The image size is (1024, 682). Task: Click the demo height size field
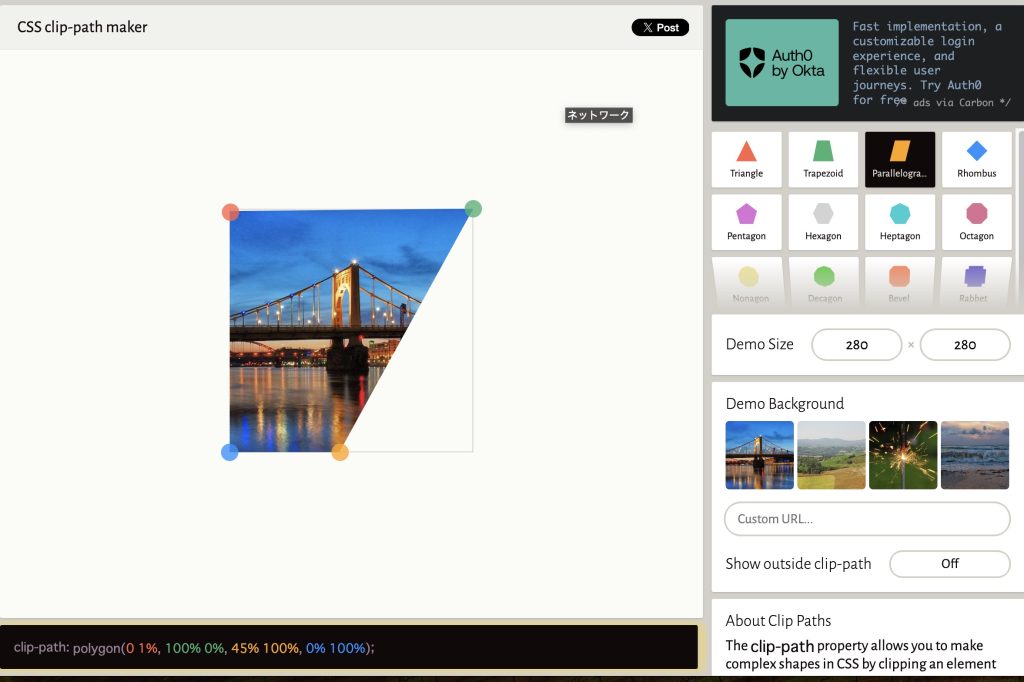pyautogui.click(x=964, y=345)
